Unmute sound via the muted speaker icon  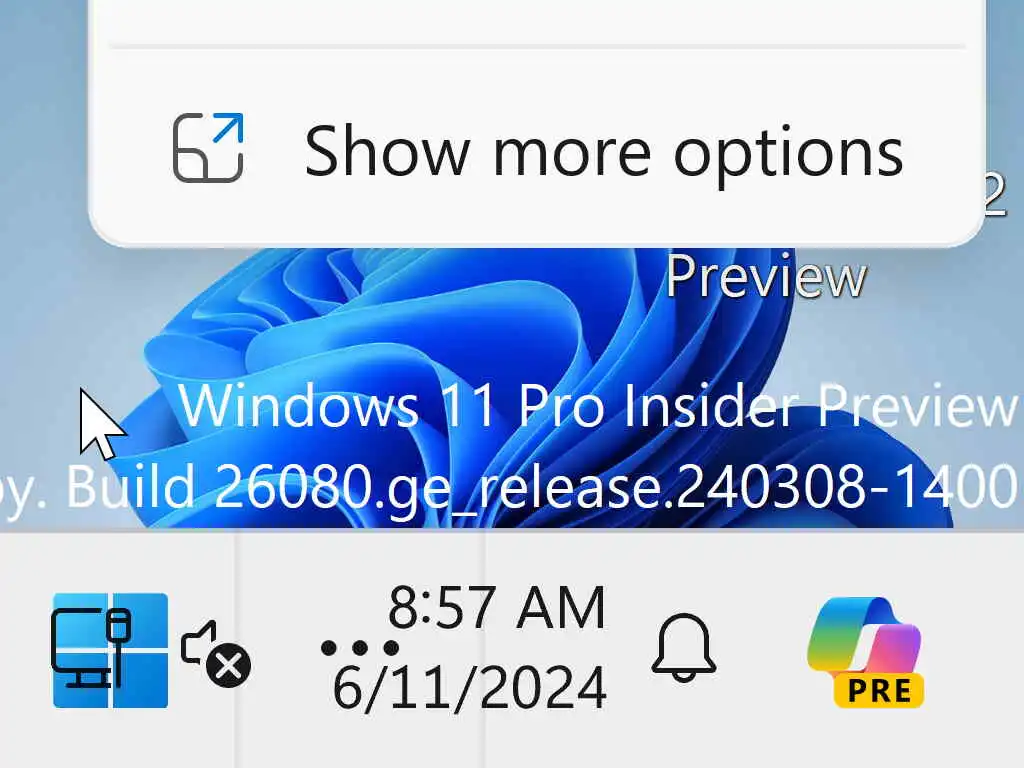click(x=216, y=654)
